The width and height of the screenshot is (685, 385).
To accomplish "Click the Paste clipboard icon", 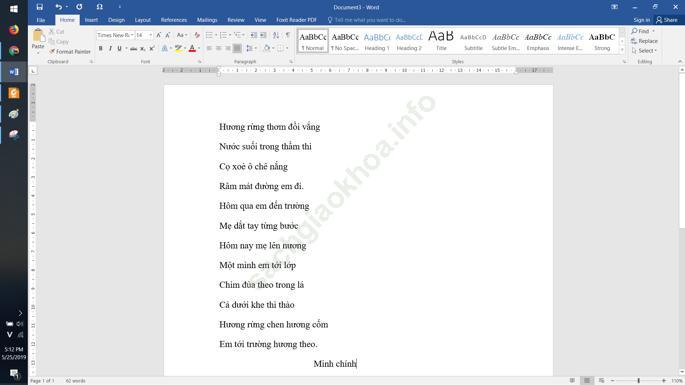I will tap(38, 38).
